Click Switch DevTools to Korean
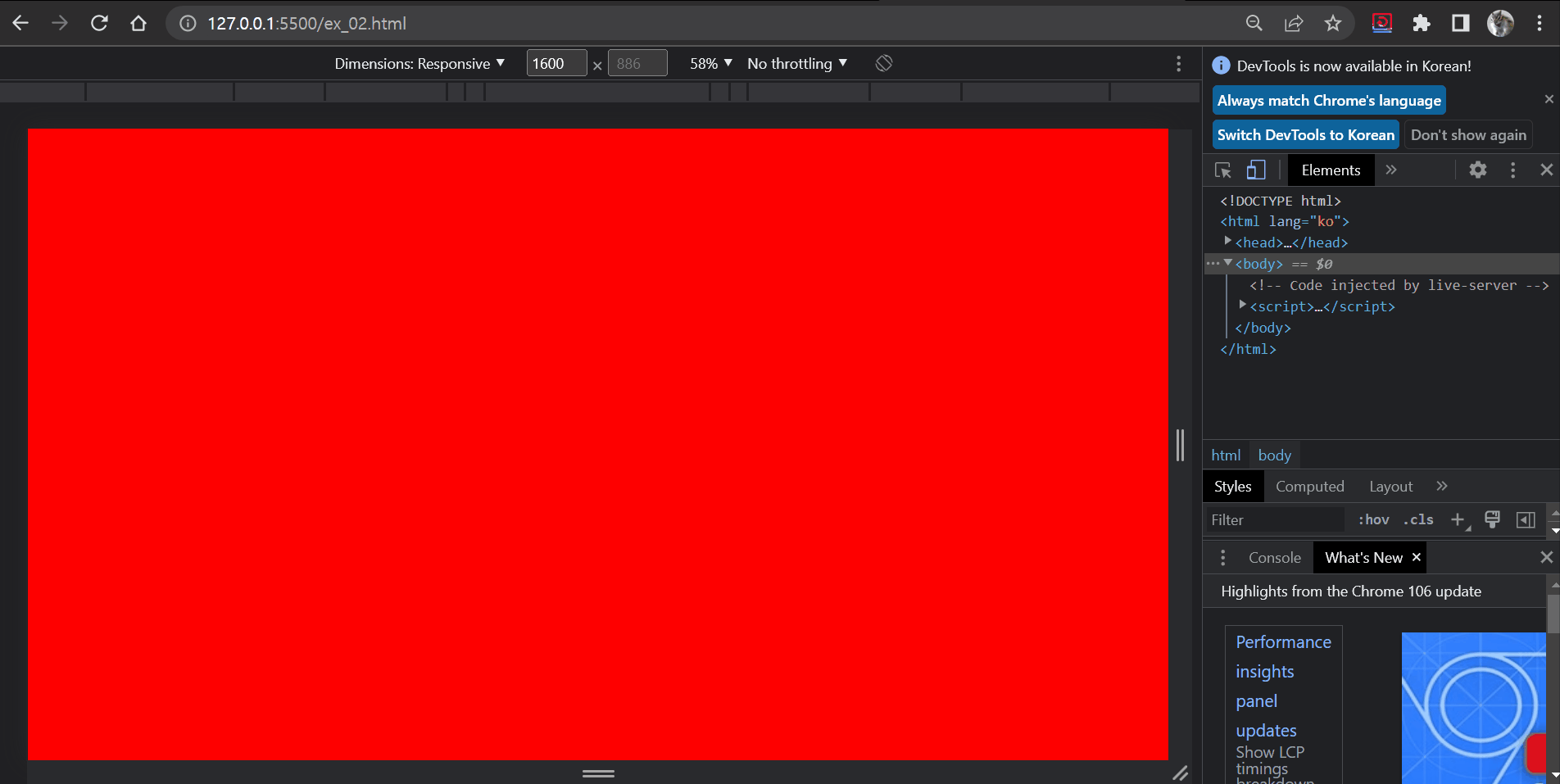Image resolution: width=1560 pixels, height=784 pixels. (1305, 135)
